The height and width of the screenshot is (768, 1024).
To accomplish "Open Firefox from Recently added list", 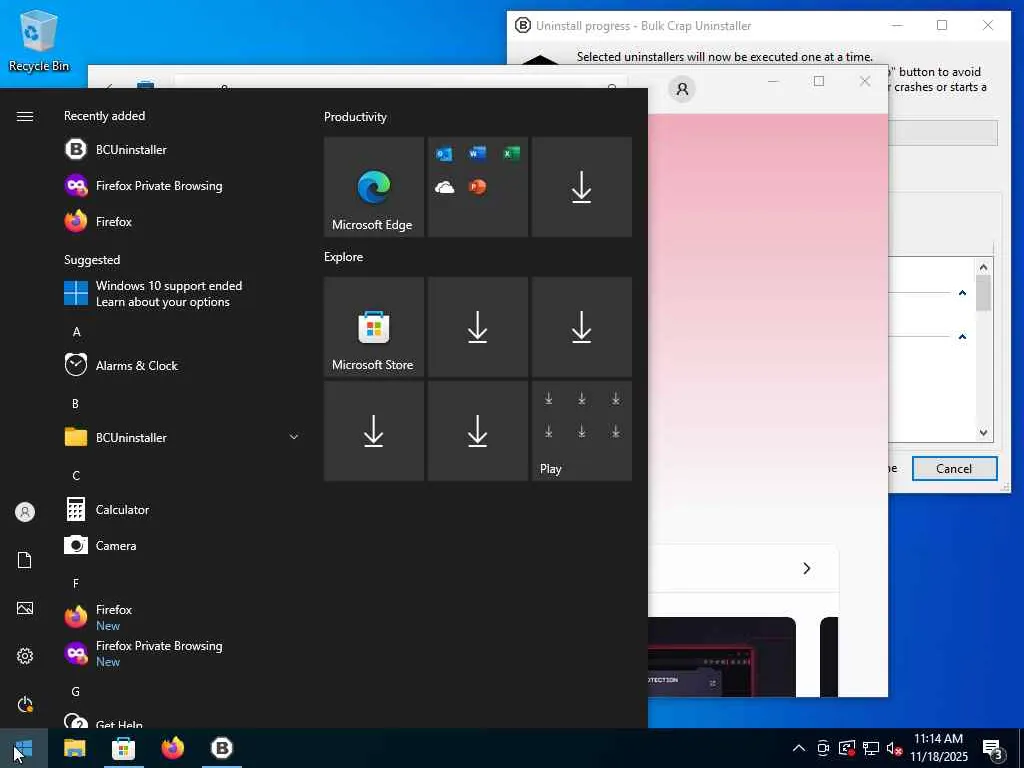I will pyautogui.click(x=182, y=221).
